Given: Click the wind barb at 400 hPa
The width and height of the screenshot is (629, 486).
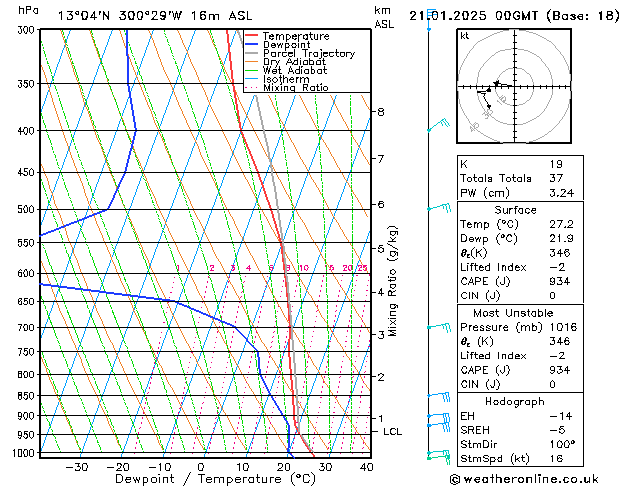Looking at the screenshot, I should 438,125.
